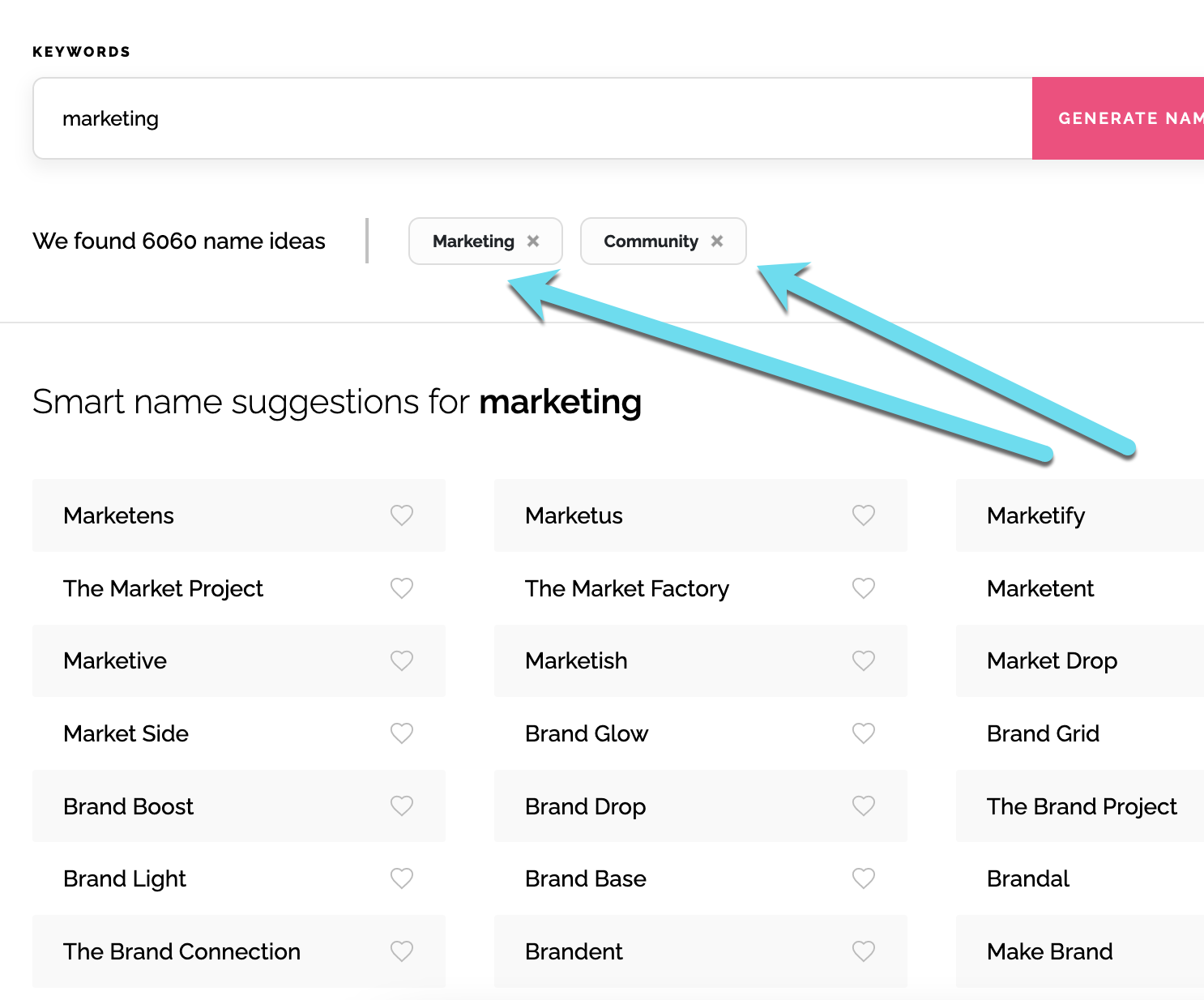
Task: Favorite the name Marketus
Action: pos(863,515)
